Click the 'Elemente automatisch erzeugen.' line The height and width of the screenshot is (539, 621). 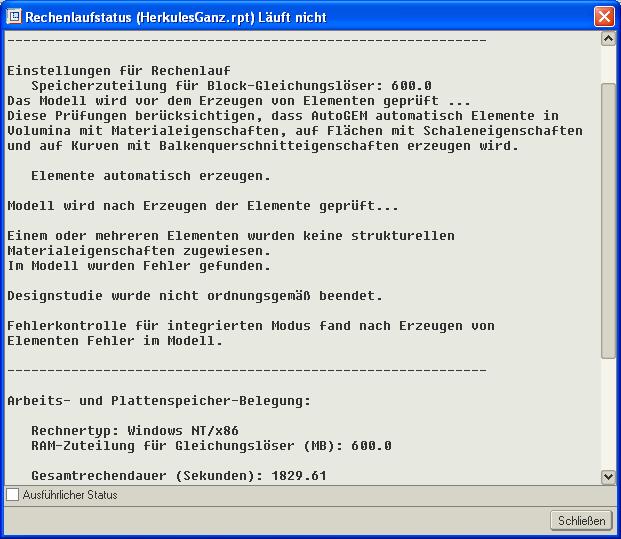pos(151,175)
